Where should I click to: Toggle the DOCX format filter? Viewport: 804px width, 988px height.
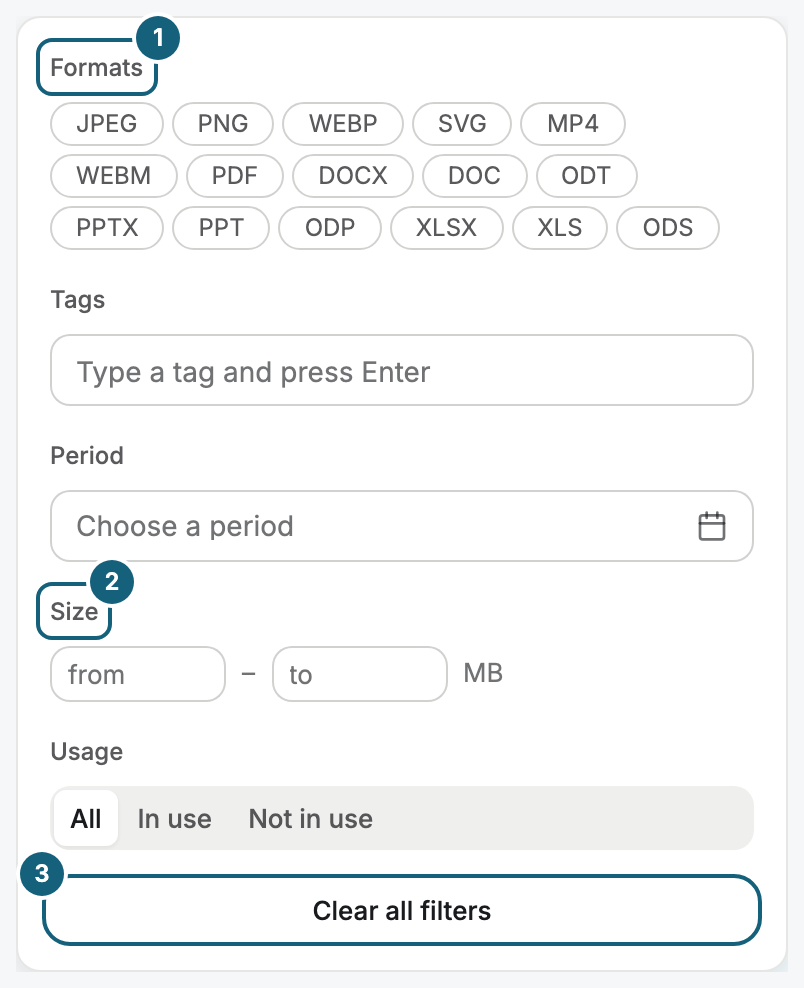353,176
